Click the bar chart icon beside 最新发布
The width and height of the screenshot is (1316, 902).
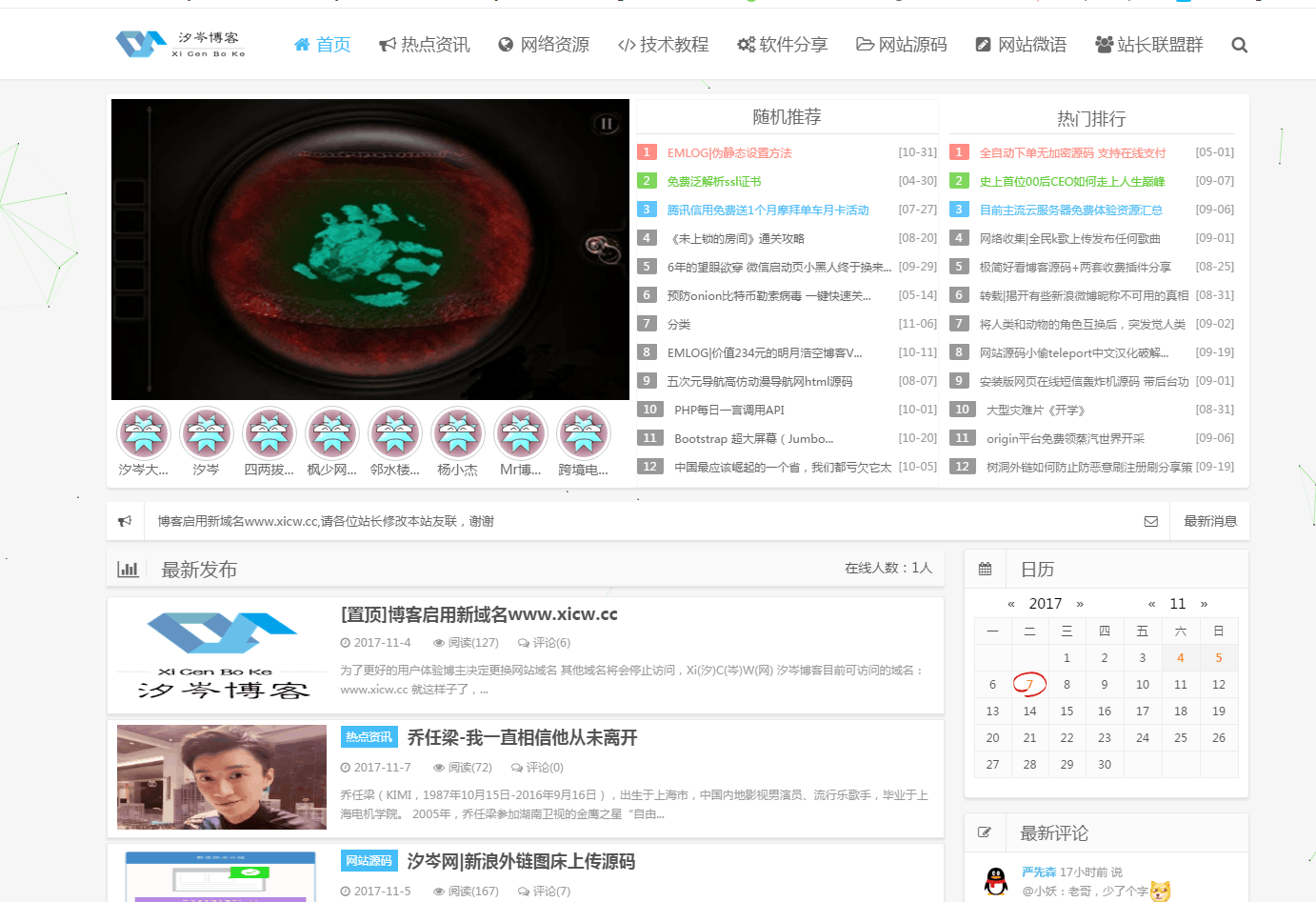(x=128, y=569)
